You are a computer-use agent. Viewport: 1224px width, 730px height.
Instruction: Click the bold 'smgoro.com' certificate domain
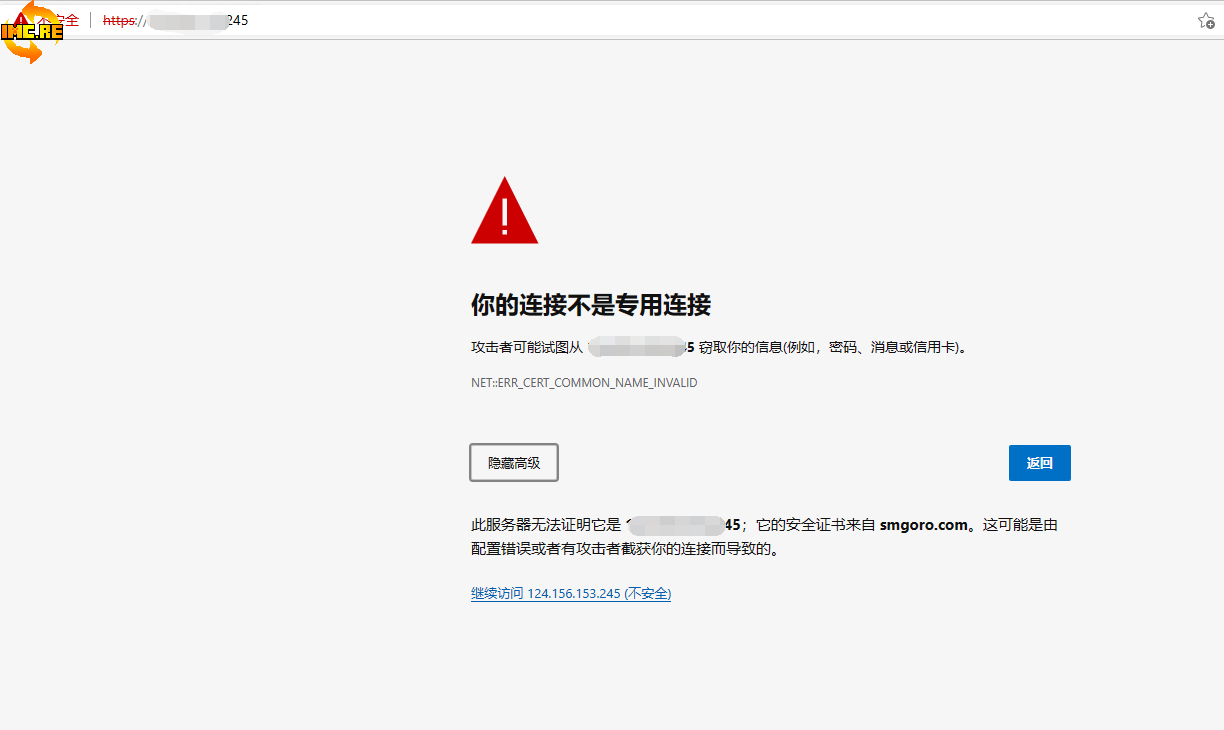(923, 525)
